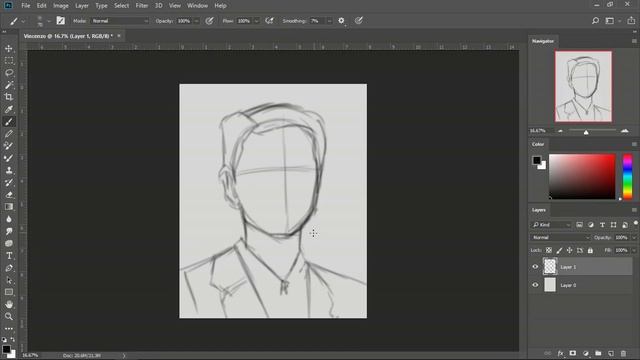Toggle lock image pixels
The height and width of the screenshot is (360, 640).
[x=559, y=250]
